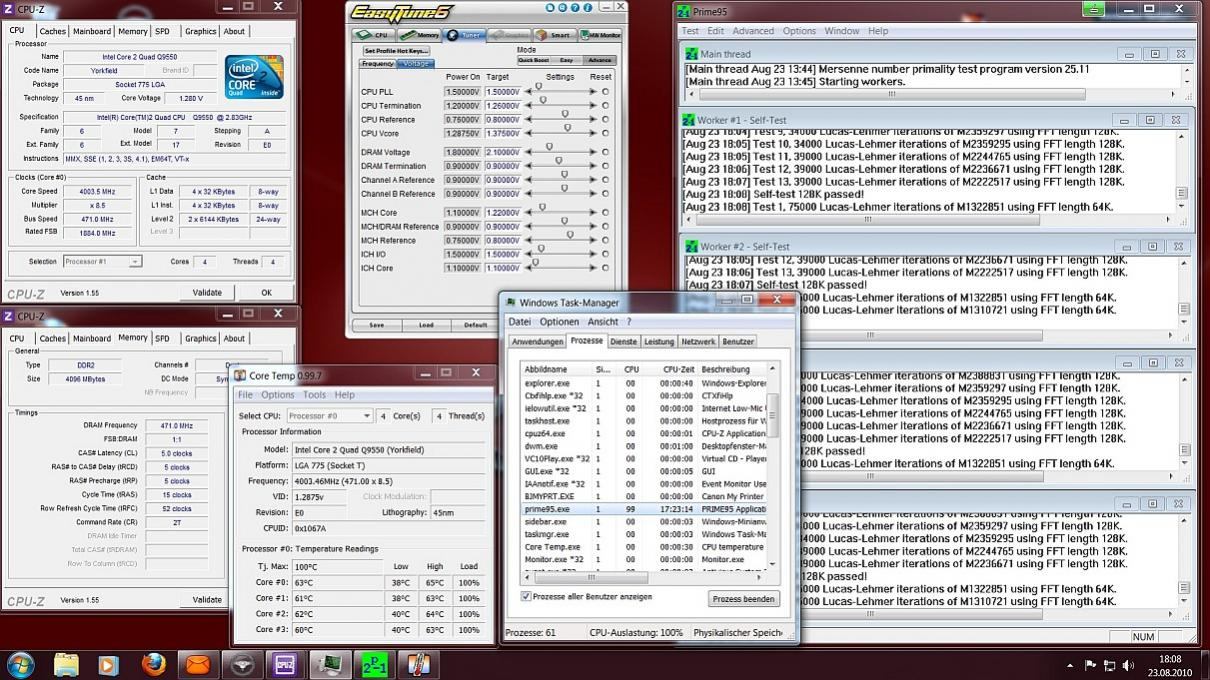Open EasyTune6 HW Monitor tab
1210x680 pixels.
pyautogui.click(x=600, y=35)
